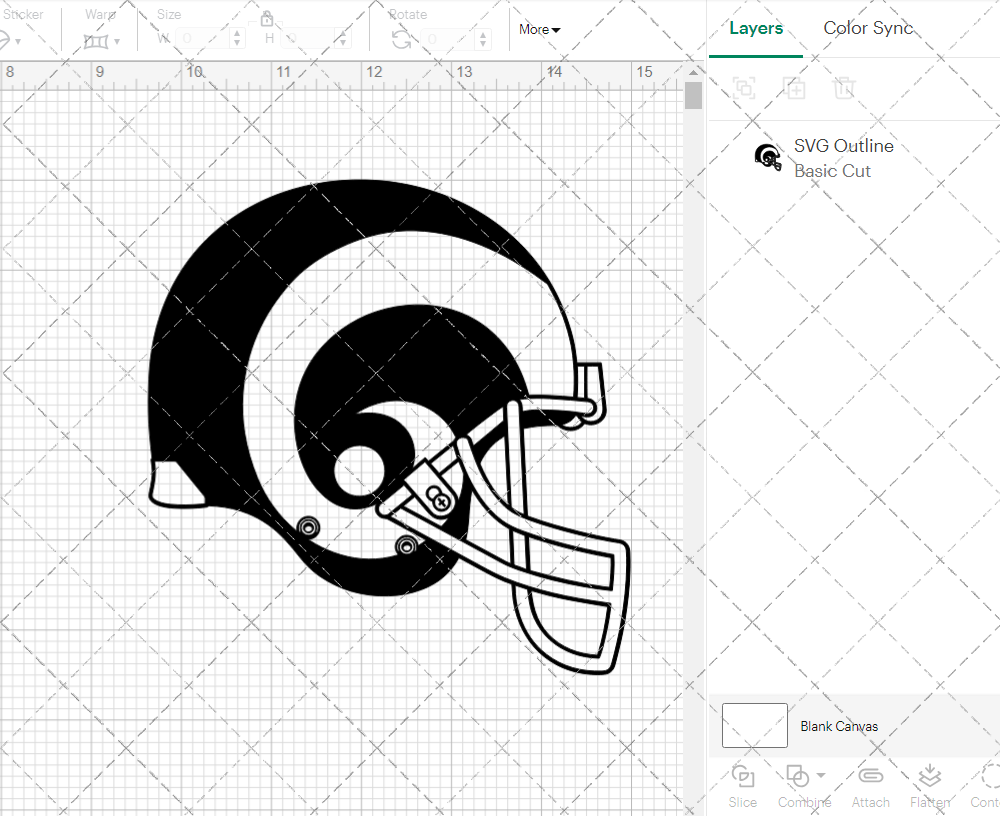This screenshot has height=816, width=1000.
Task: Expand the Combine dropdown arrow
Action: tap(821, 776)
